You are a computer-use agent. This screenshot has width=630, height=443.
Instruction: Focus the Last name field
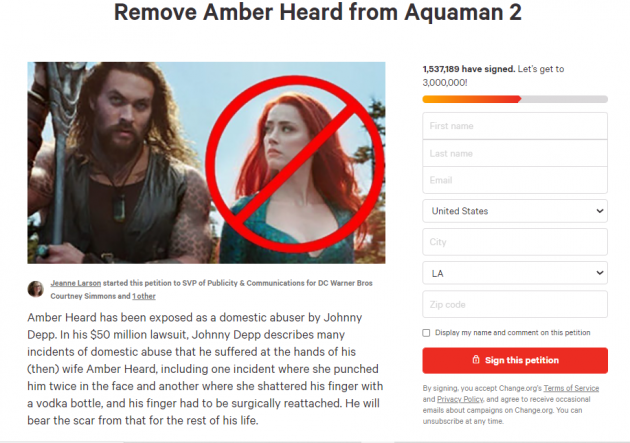coord(515,153)
